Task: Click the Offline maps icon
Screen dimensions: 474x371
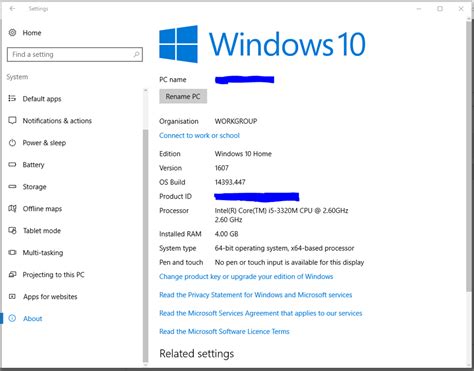Action: [12, 208]
